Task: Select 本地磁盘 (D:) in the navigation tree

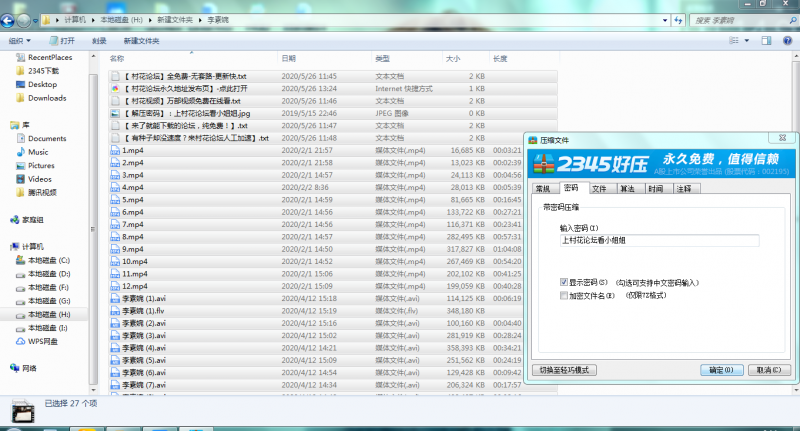Action: click(49, 273)
